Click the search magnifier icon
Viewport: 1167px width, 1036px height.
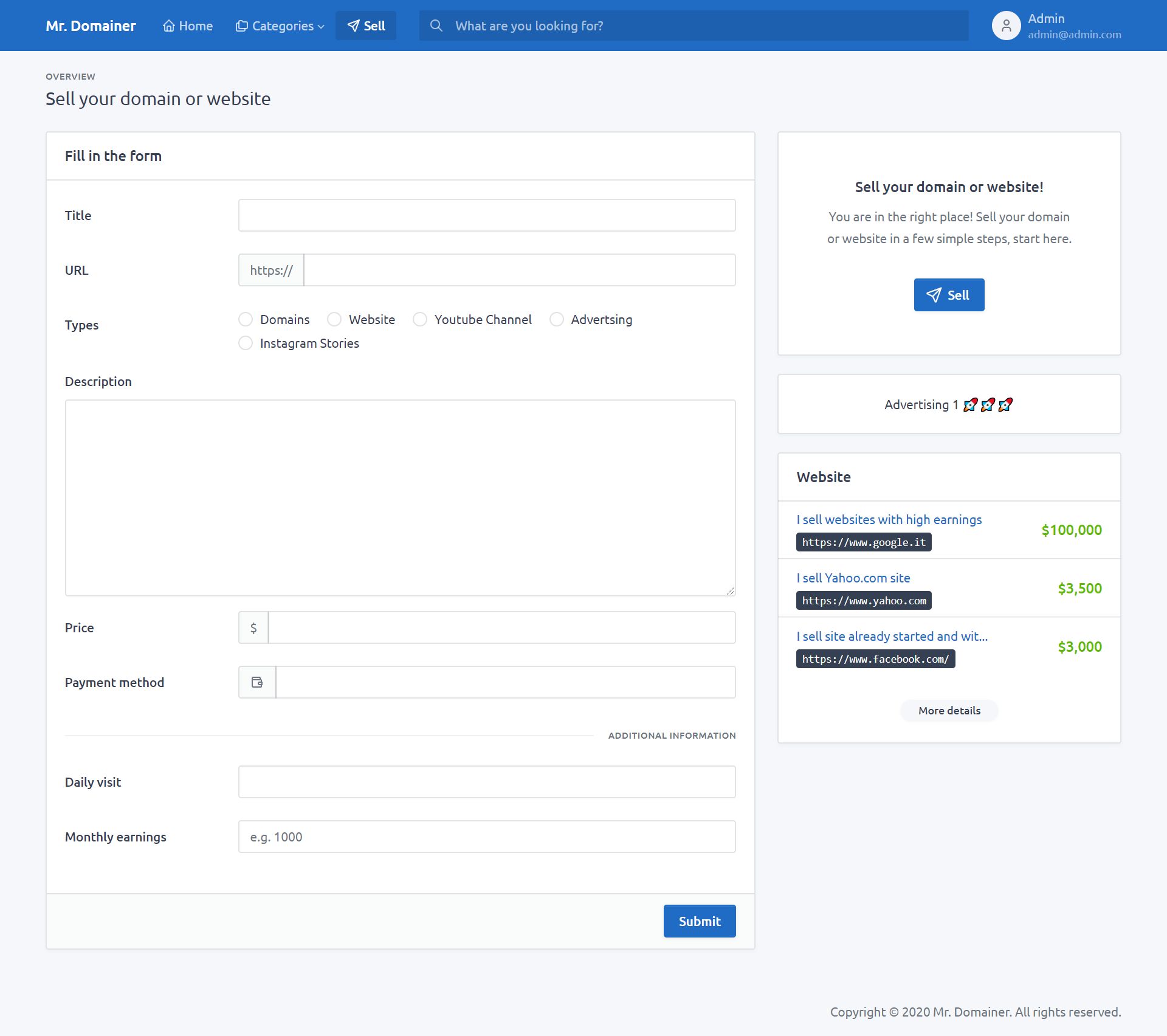click(436, 26)
